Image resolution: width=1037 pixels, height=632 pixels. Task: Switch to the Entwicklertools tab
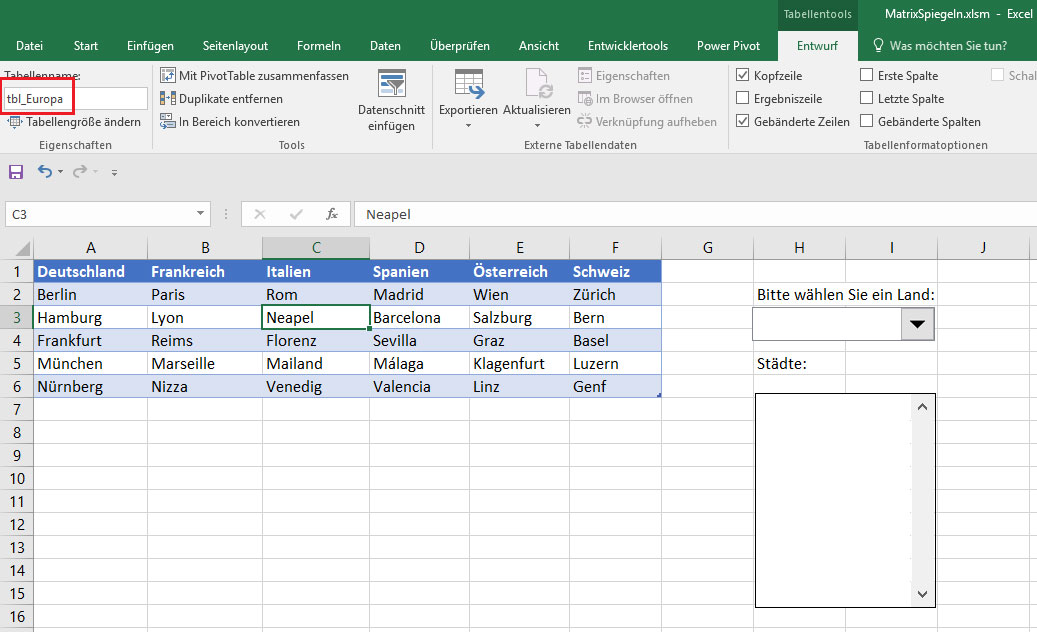tap(628, 46)
